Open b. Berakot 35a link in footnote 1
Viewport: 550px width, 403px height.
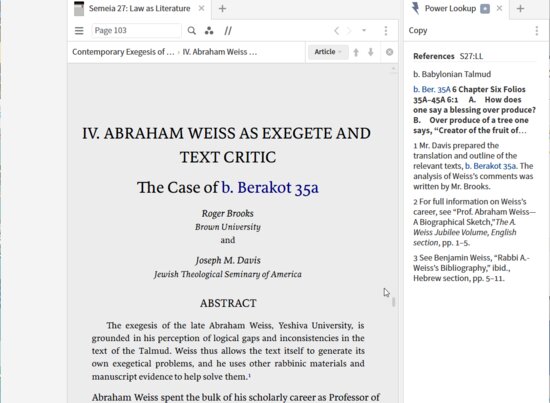(491, 166)
